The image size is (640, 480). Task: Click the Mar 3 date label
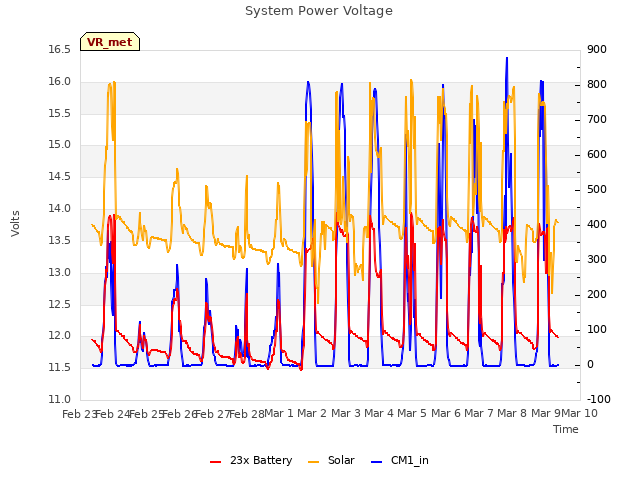(x=346, y=413)
